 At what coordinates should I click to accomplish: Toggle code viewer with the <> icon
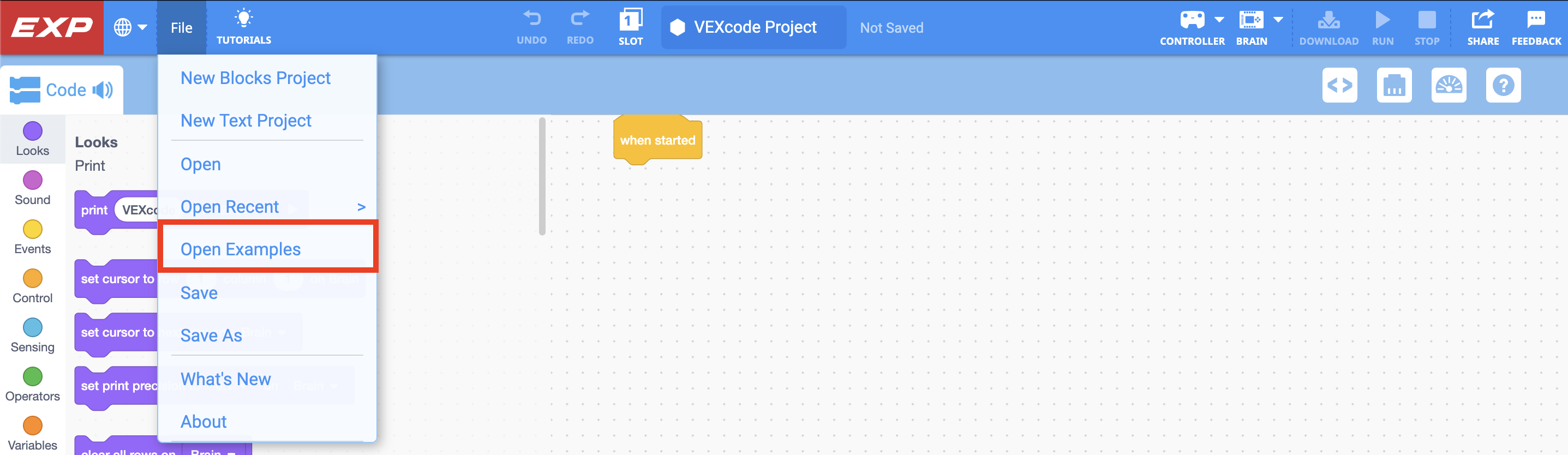1340,85
